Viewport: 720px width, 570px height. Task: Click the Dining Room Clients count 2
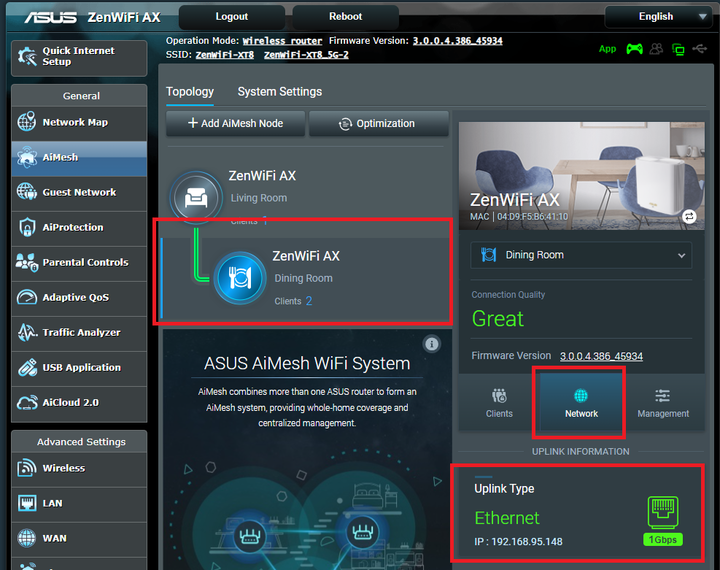tap(309, 301)
